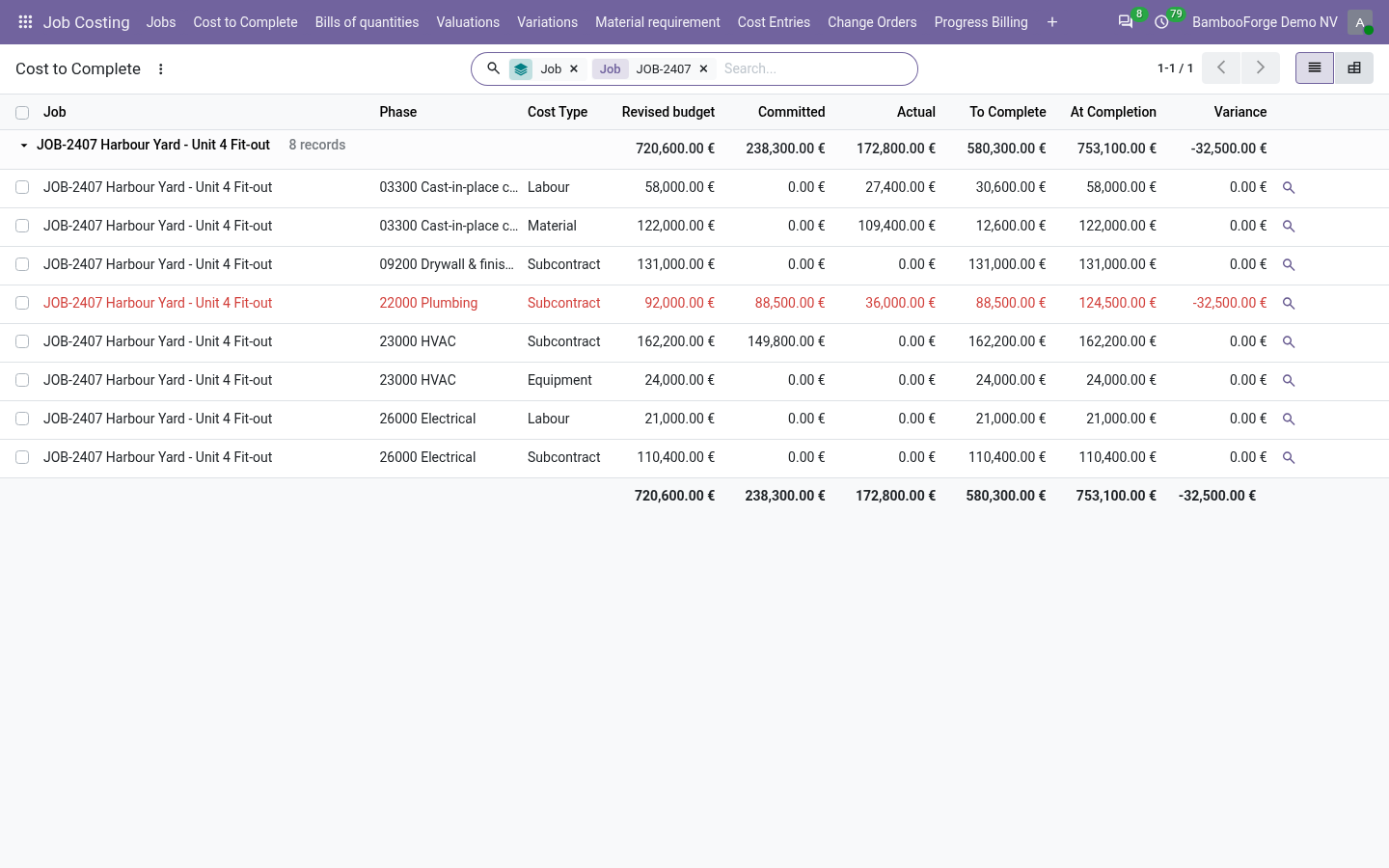Tick the Drywall Subcontract row checkbox
The height and width of the screenshot is (868, 1389).
pyautogui.click(x=22, y=264)
